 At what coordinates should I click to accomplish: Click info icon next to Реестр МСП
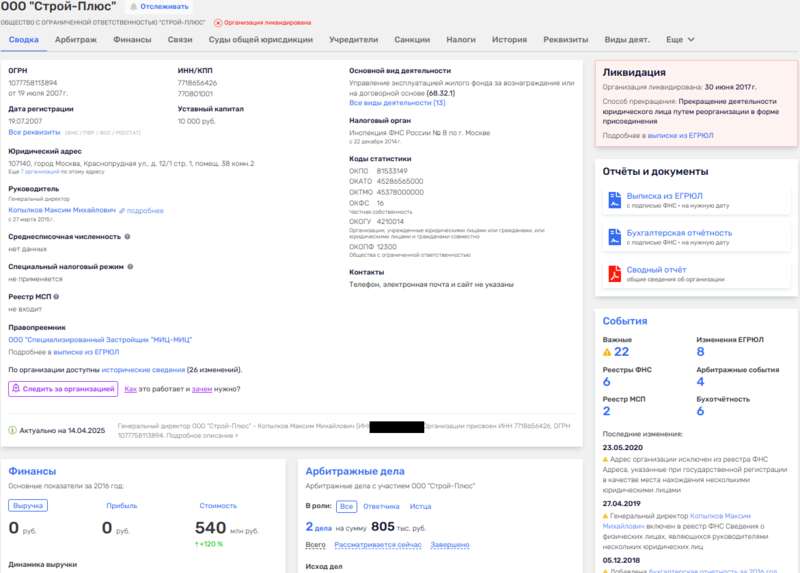[x=56, y=297]
